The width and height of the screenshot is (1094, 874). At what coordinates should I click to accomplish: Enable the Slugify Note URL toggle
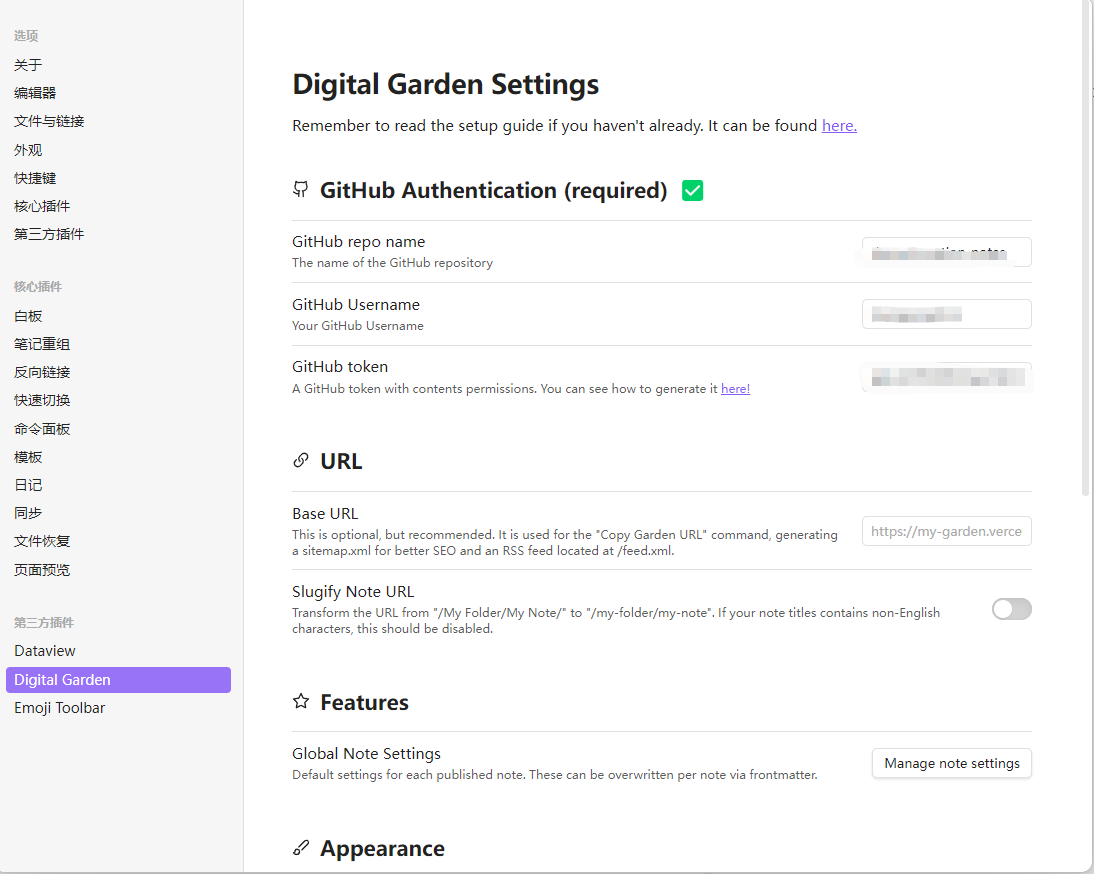(1011, 609)
